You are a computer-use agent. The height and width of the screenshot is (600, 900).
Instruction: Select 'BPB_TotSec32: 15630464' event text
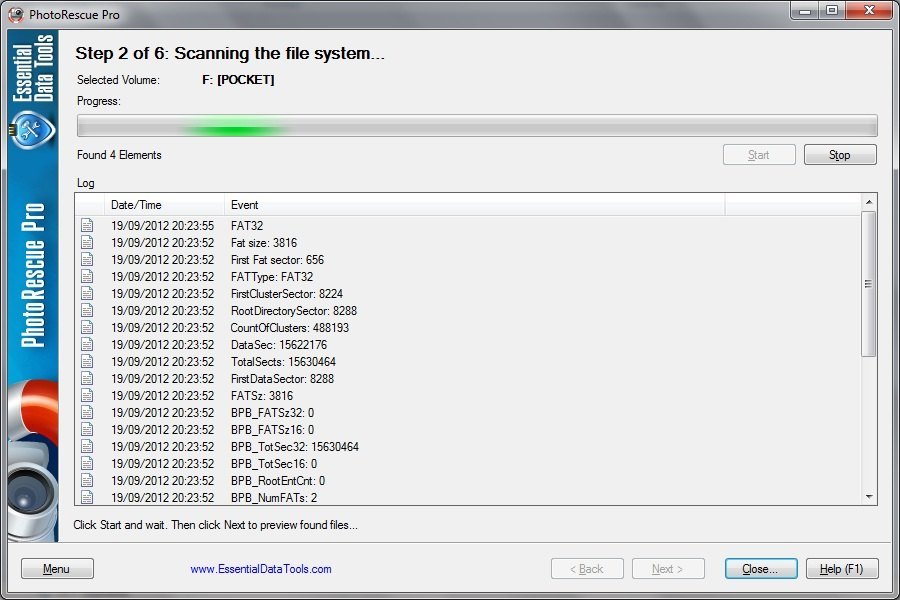click(295, 447)
